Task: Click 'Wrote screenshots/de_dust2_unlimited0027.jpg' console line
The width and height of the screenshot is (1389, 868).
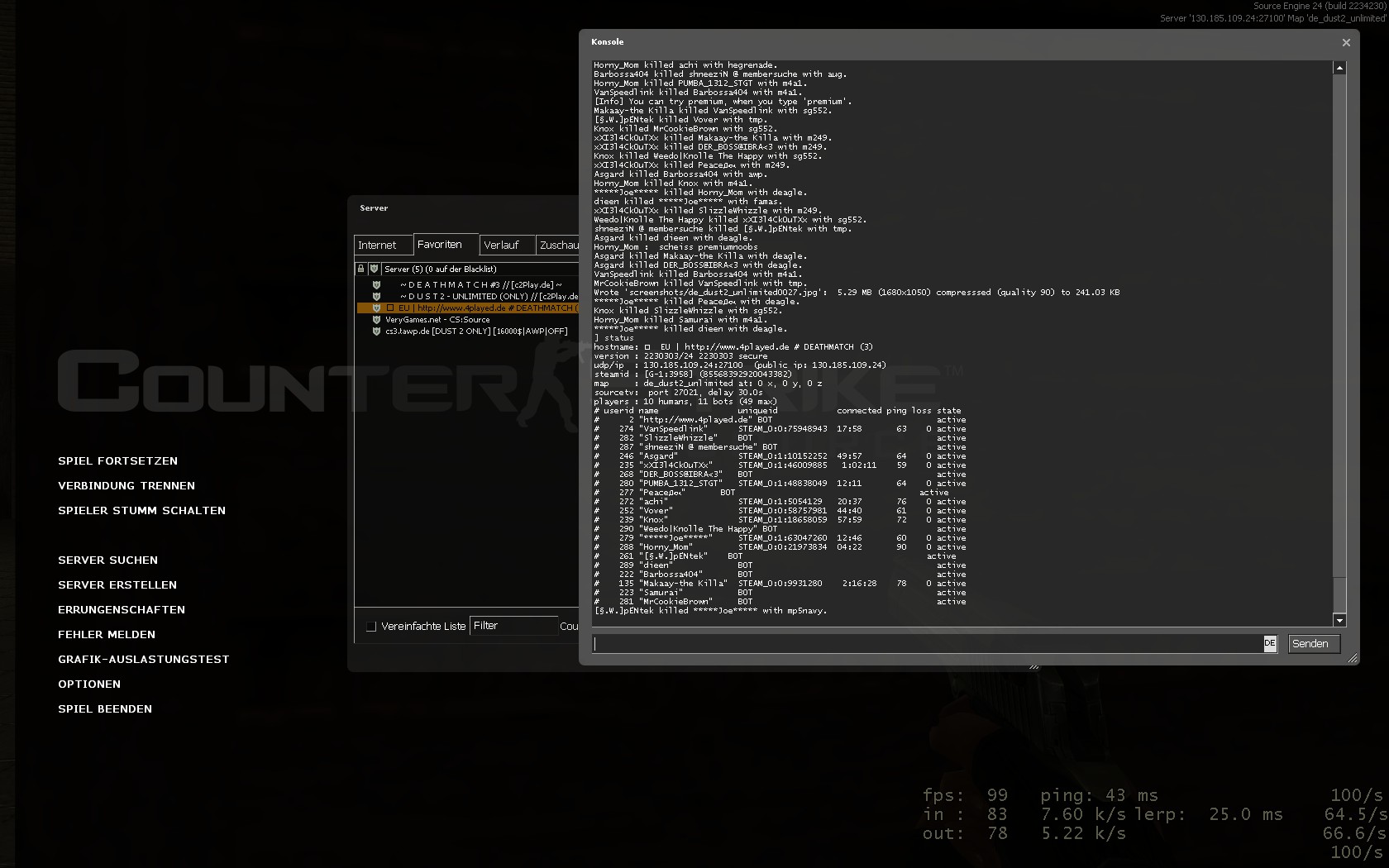Action: (857, 293)
